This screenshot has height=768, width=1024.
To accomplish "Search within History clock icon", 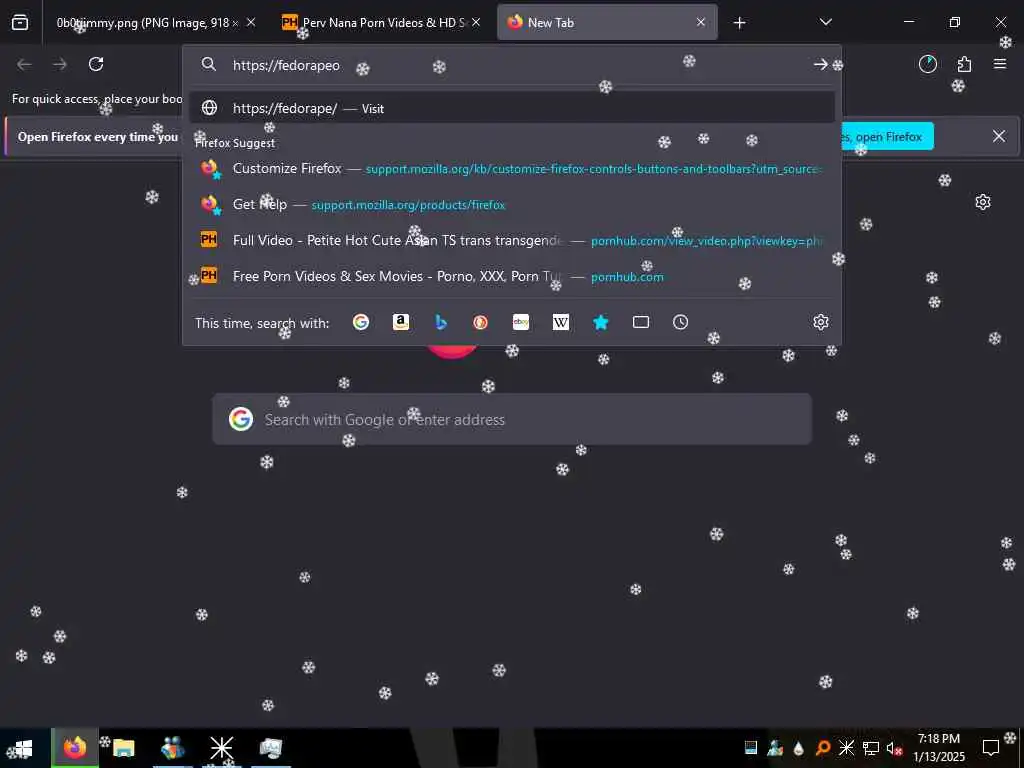I will [680, 322].
